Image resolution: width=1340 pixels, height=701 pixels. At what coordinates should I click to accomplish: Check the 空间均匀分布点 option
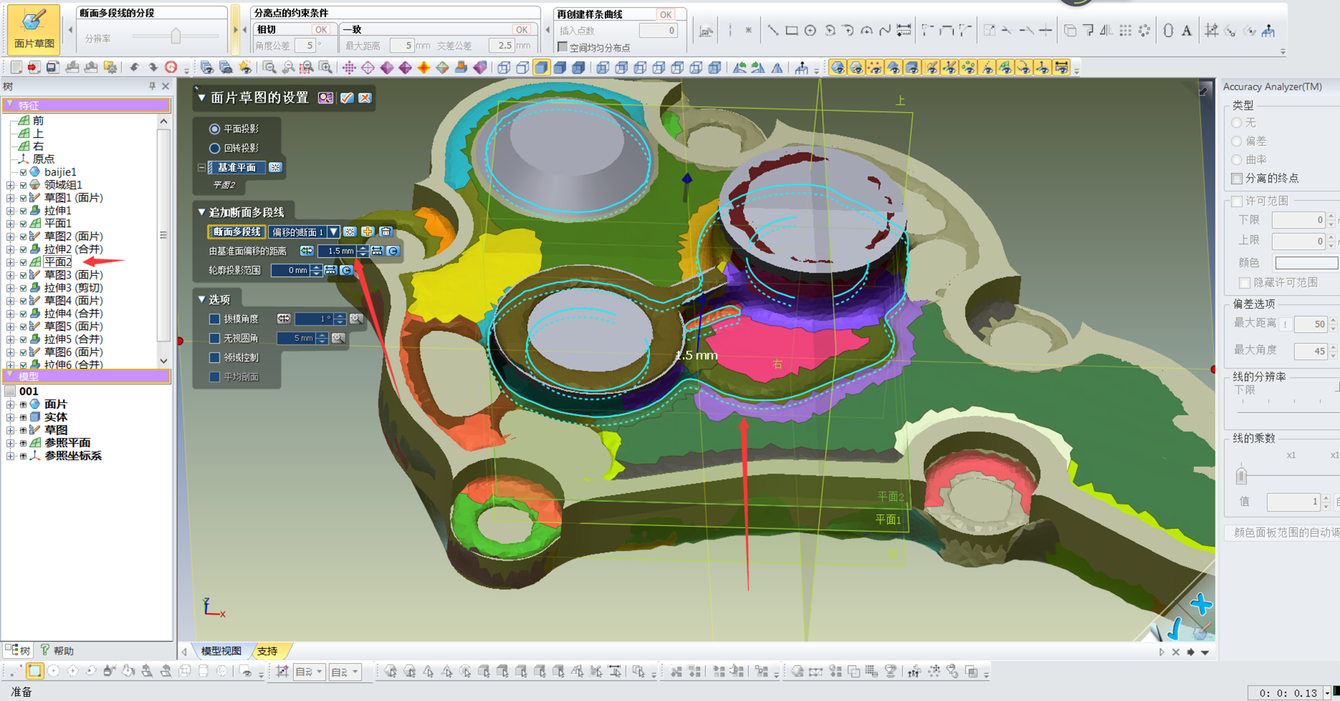[x=562, y=47]
